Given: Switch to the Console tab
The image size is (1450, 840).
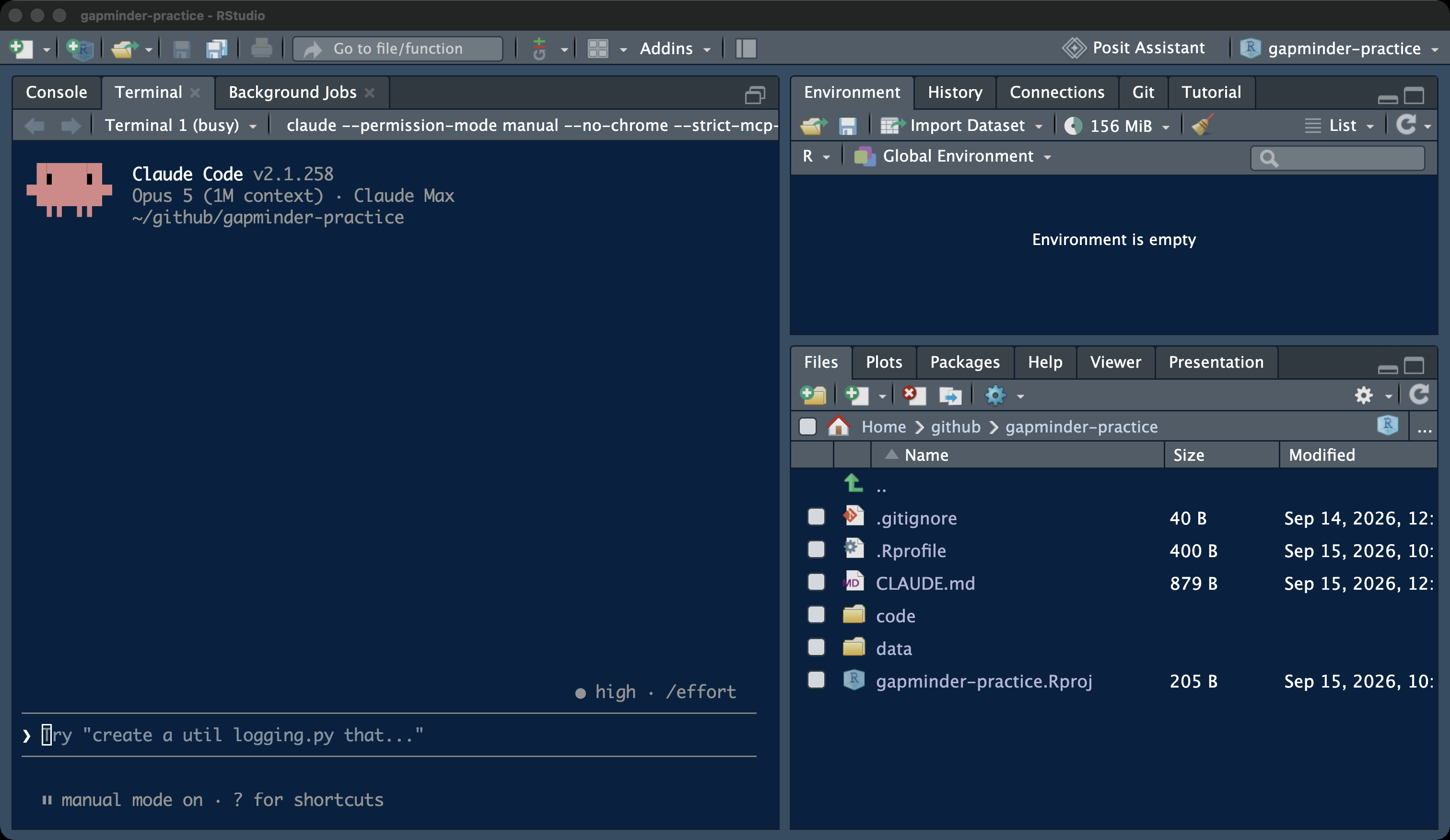Looking at the screenshot, I should tap(57, 92).
